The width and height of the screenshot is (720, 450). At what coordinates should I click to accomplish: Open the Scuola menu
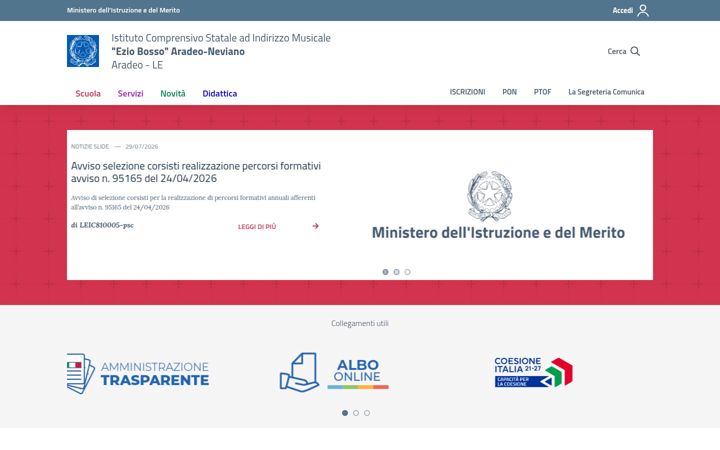tap(88, 93)
